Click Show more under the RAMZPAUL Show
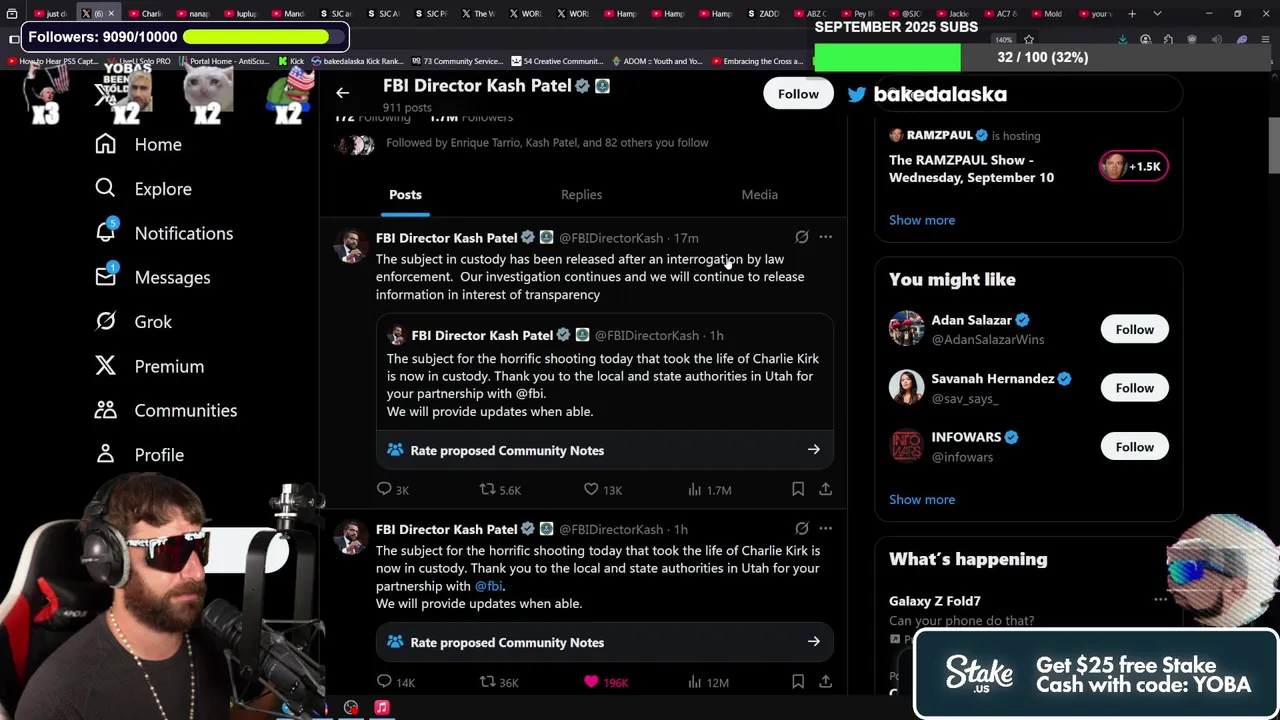The image size is (1280, 720). coord(922,220)
